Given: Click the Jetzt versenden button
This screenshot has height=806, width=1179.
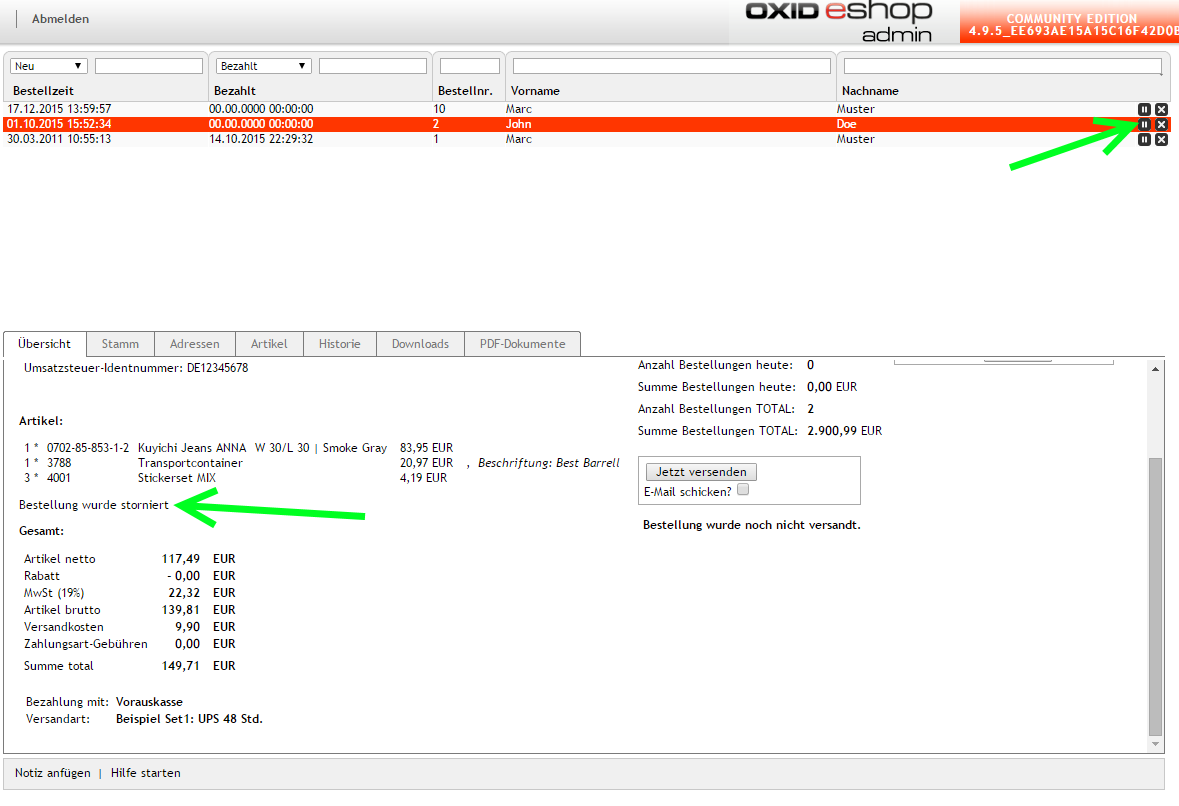Looking at the screenshot, I should [702, 471].
